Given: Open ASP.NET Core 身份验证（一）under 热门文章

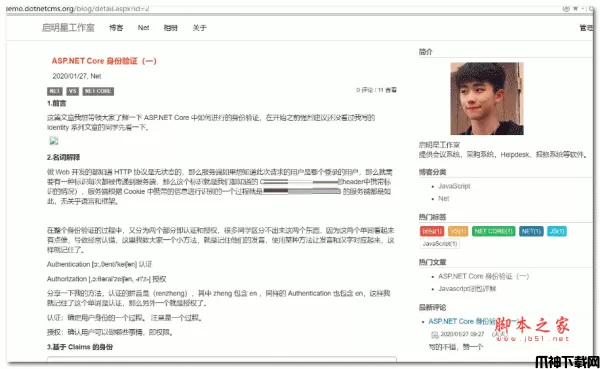Looking at the screenshot, I should point(484,276).
